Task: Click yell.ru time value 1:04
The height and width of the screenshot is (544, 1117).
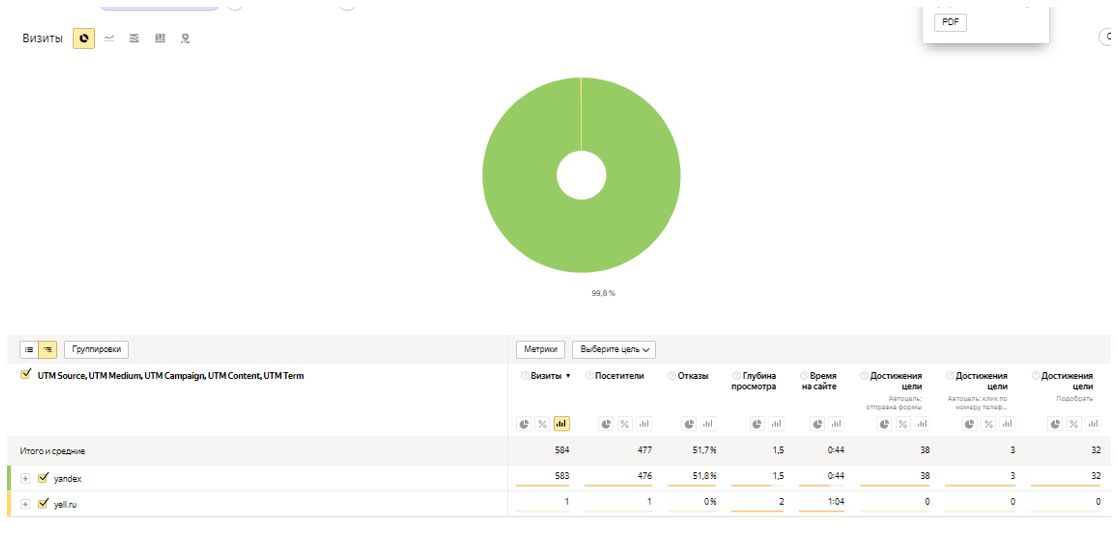Action: click(x=836, y=501)
